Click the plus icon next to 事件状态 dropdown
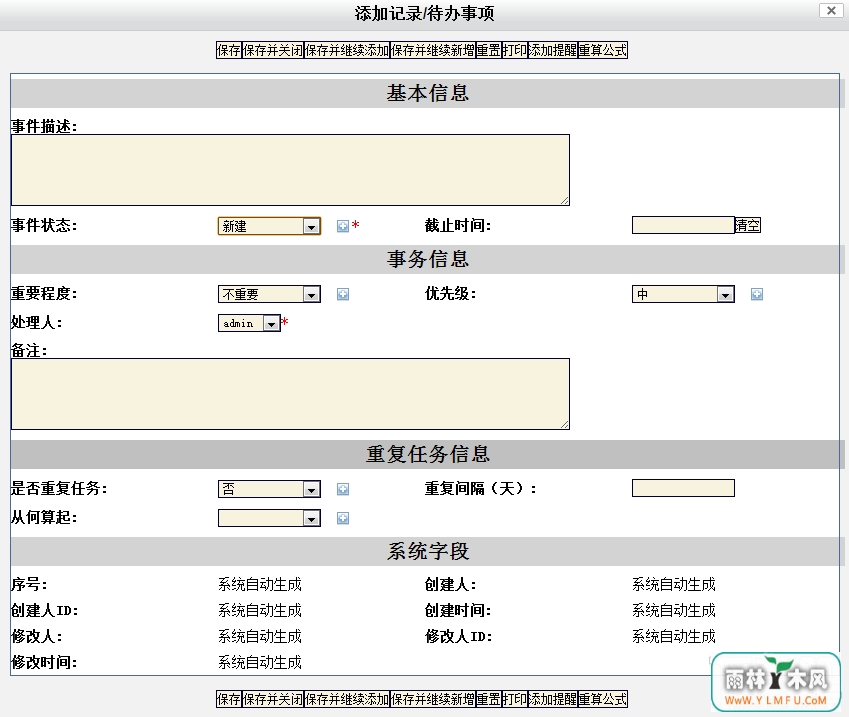This screenshot has width=849, height=717. click(x=343, y=226)
